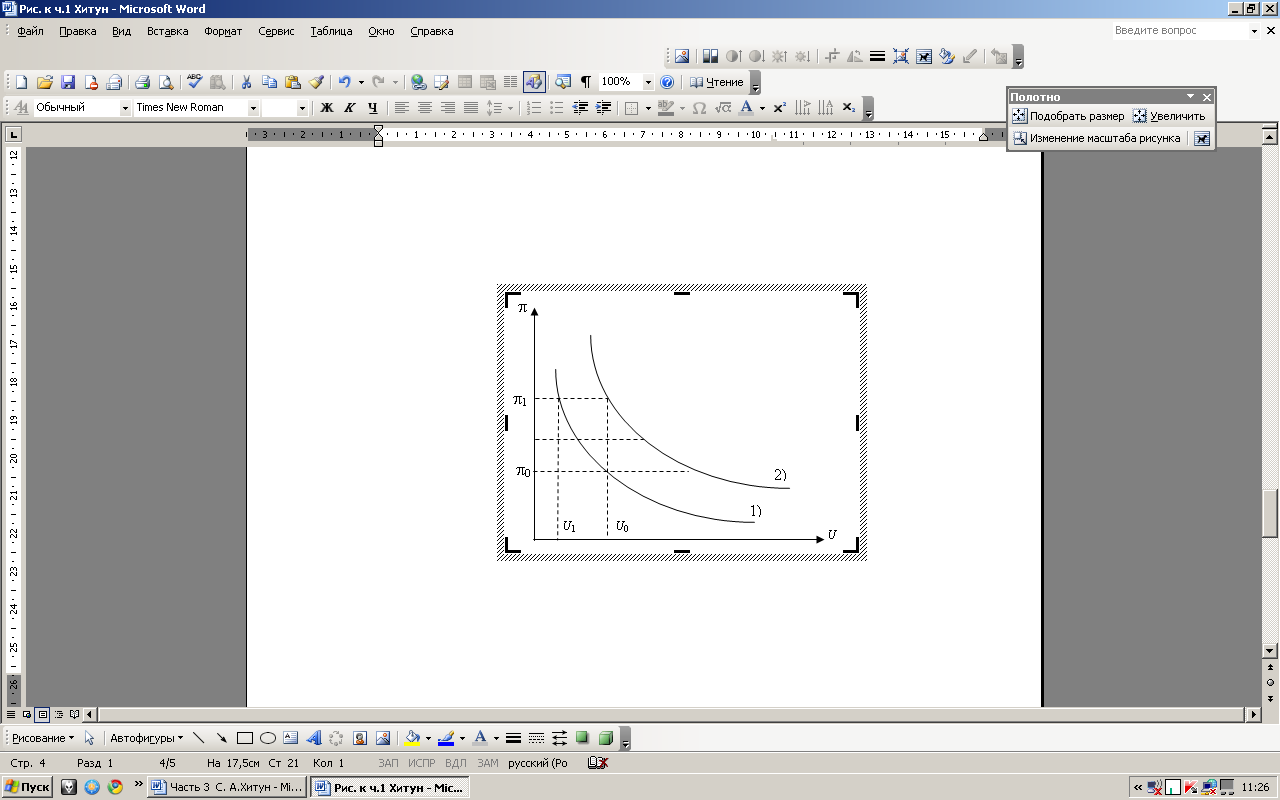Open print preview

[x=166, y=82]
